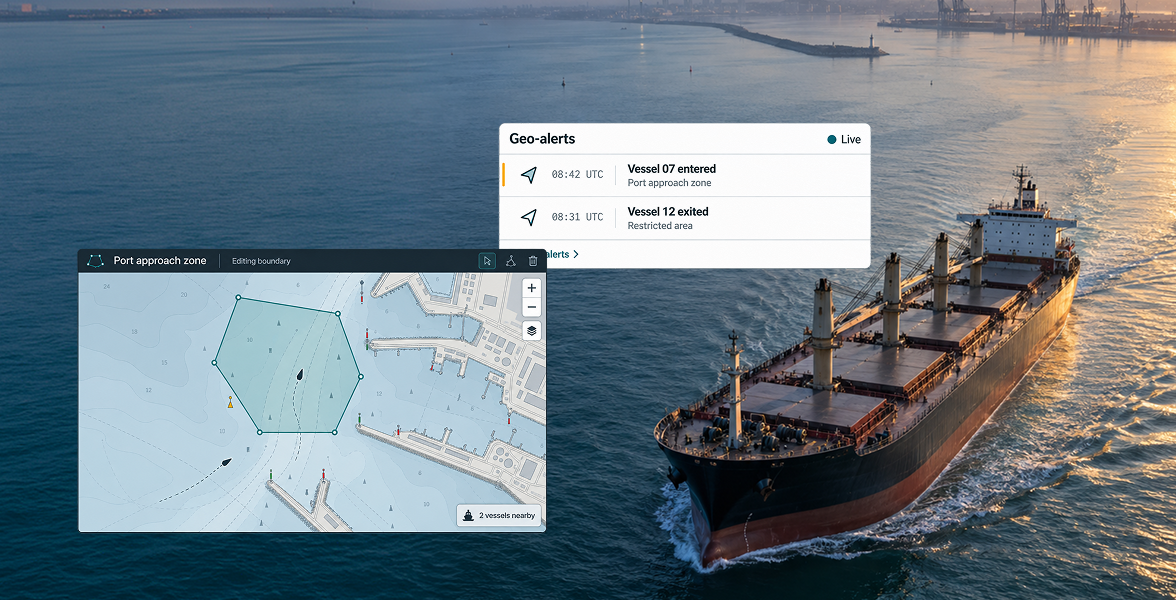This screenshot has width=1176, height=600.
Task: Click Port approach zone under Vessel 07
Action: tap(670, 183)
